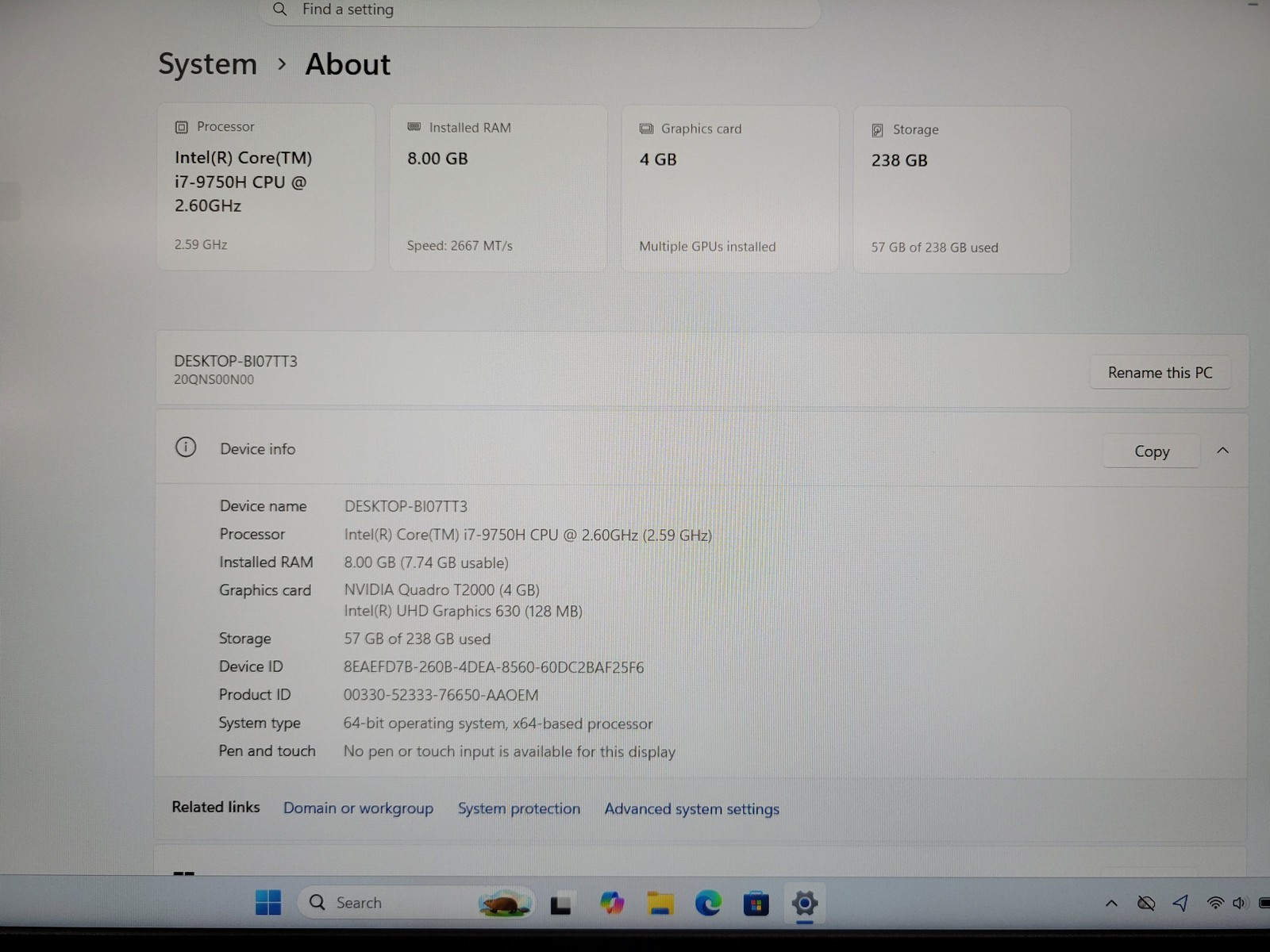Open the Installed RAM info card

tap(498, 188)
